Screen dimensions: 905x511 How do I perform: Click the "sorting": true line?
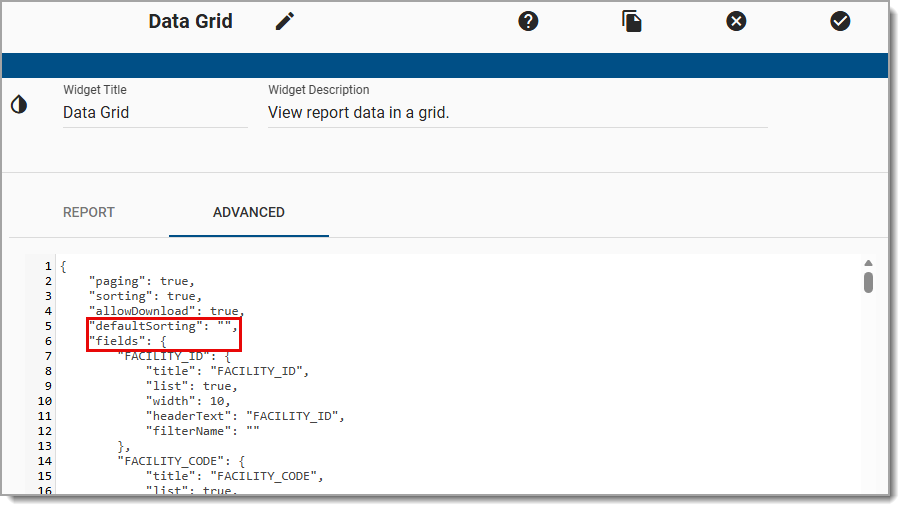coord(145,296)
